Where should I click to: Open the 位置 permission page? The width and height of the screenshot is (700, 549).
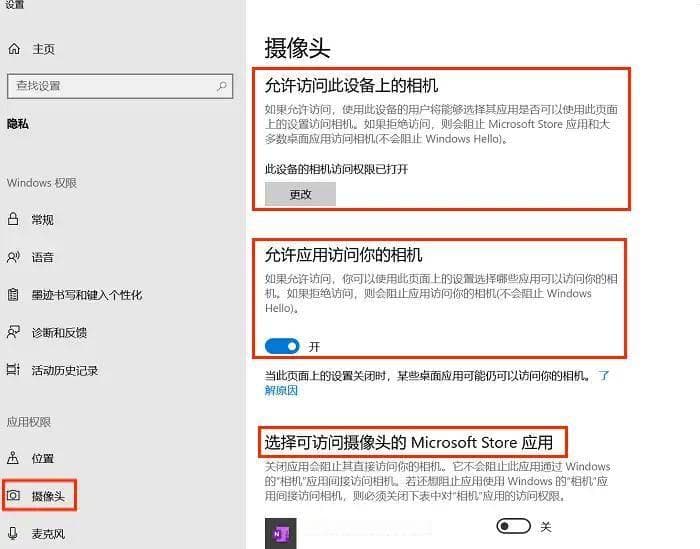(x=42, y=458)
